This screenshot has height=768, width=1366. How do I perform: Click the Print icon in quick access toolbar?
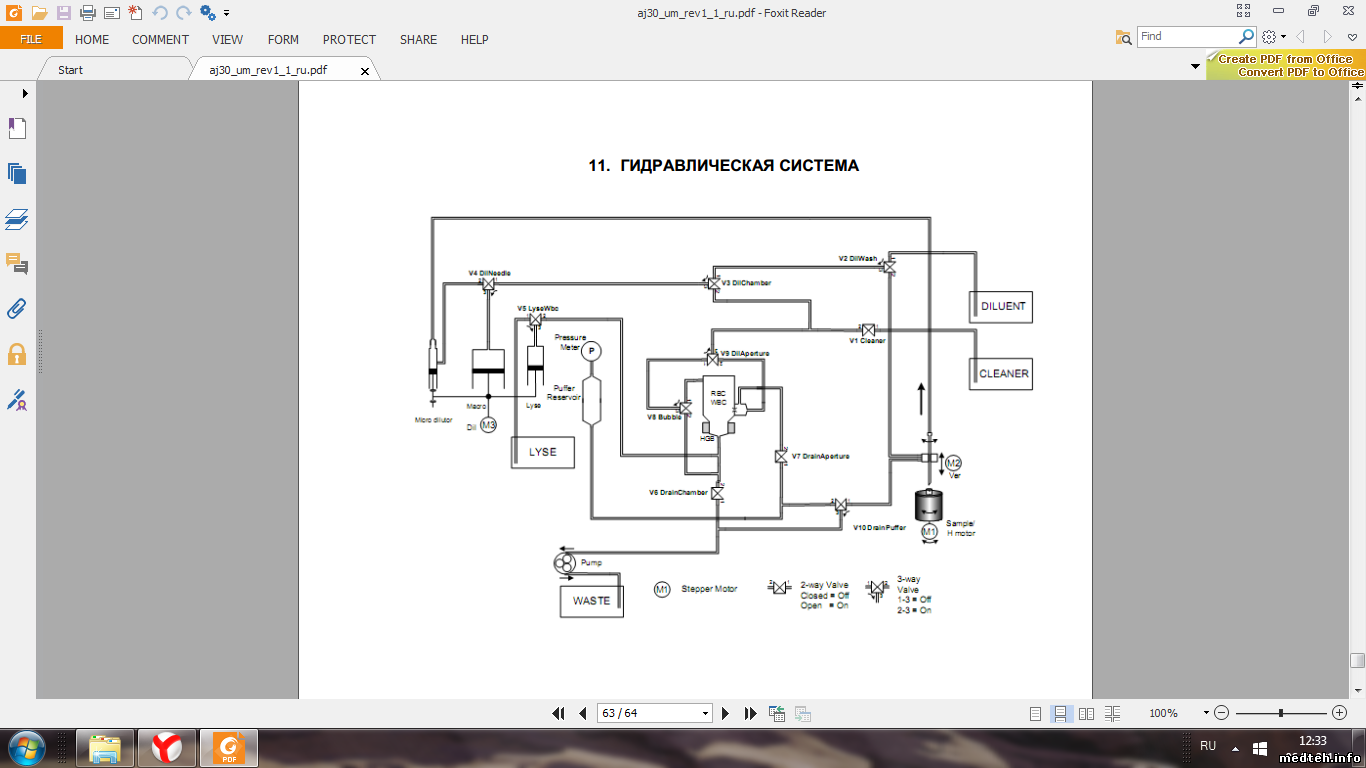(x=87, y=13)
